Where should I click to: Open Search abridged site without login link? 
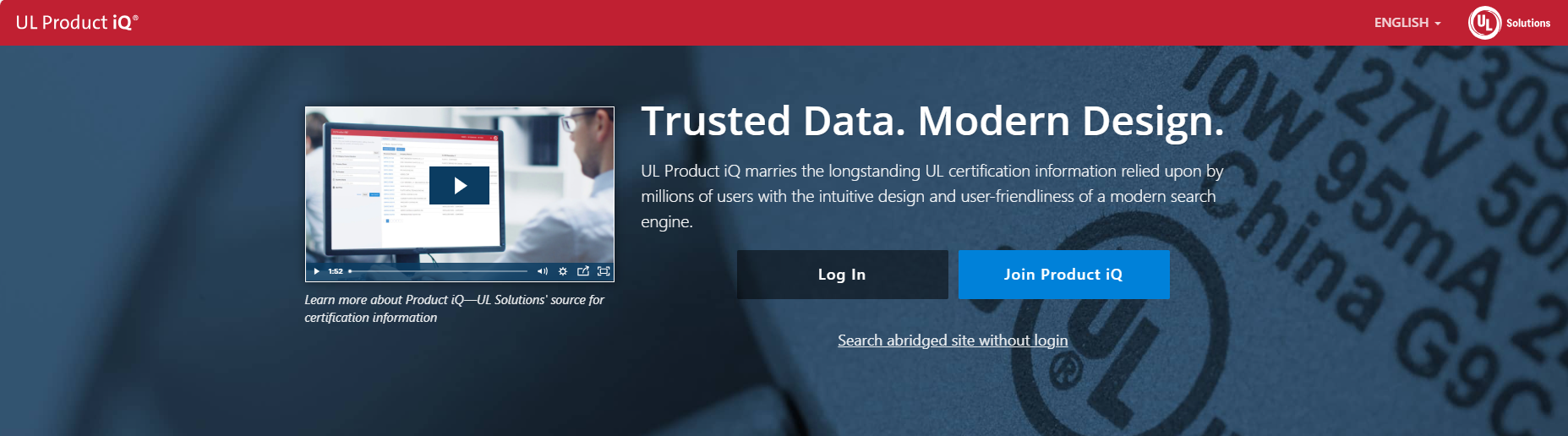coord(953,341)
